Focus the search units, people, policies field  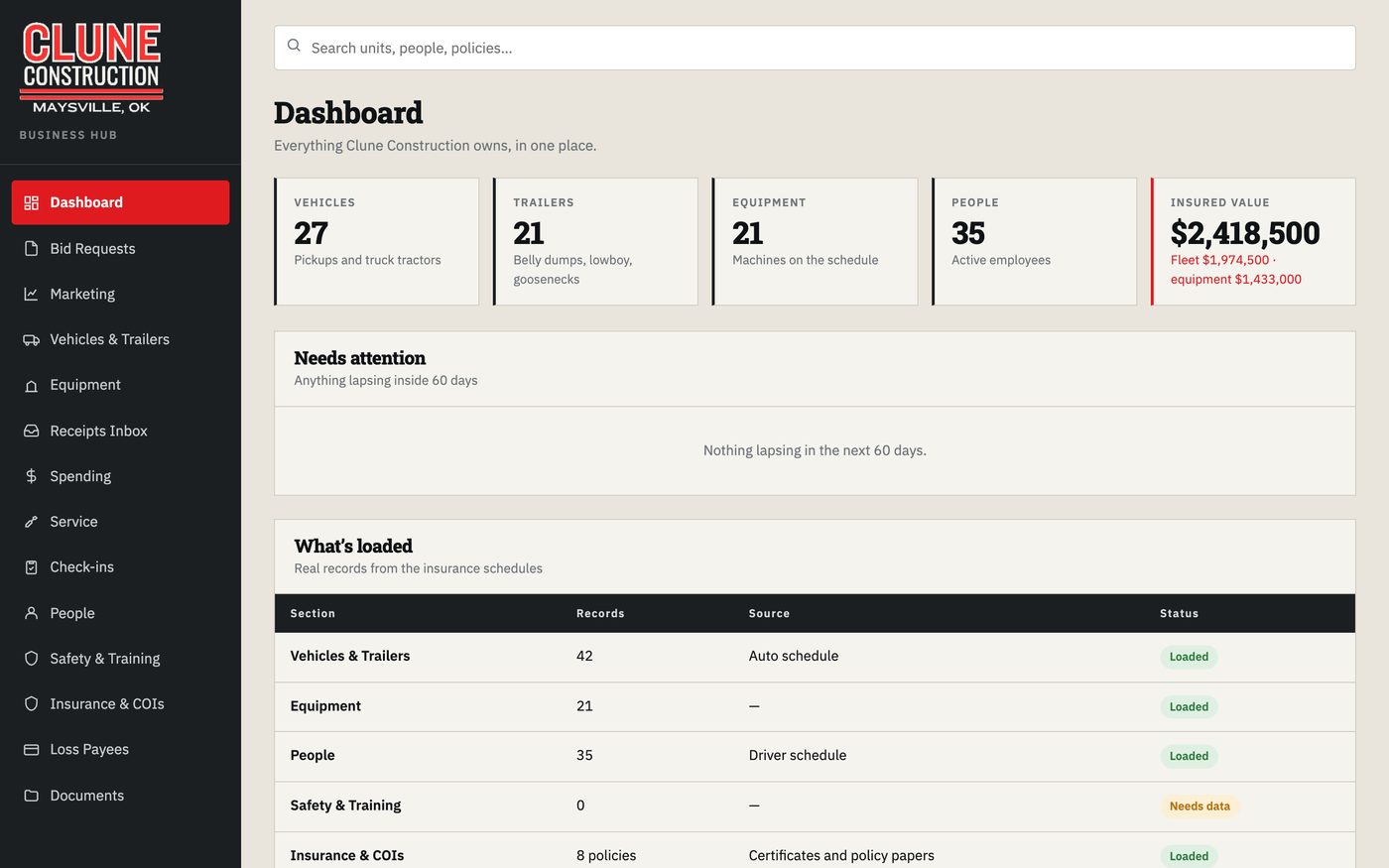[815, 48]
